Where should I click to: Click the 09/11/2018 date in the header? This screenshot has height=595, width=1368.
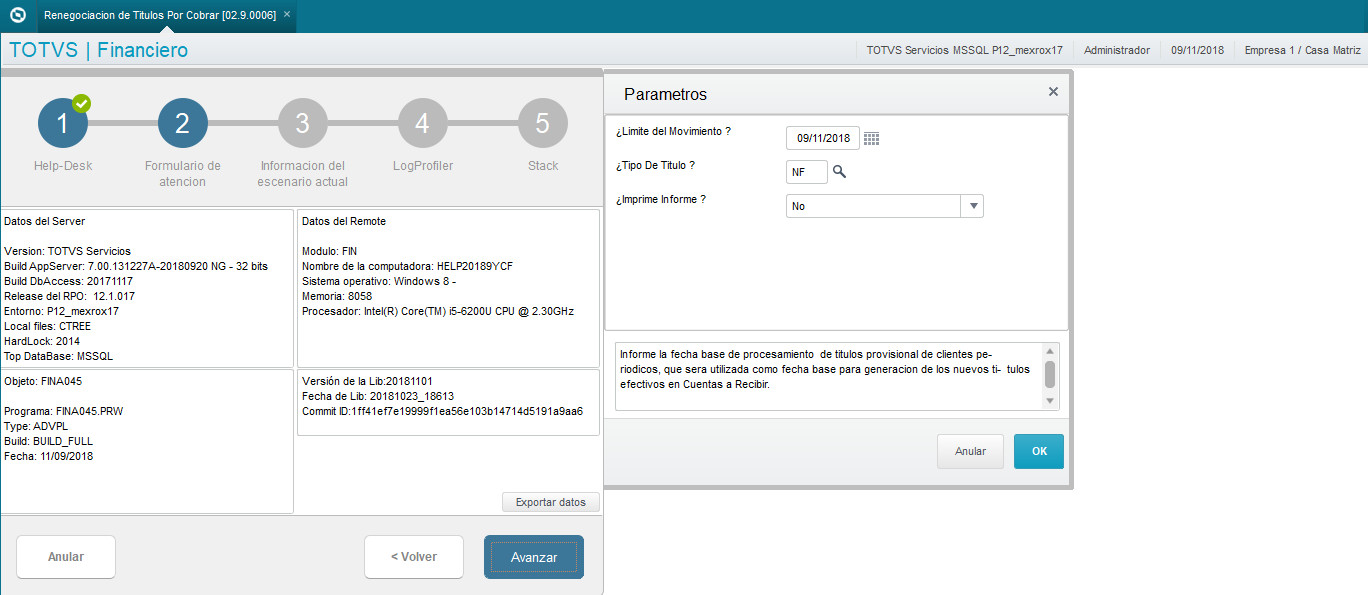1197,50
